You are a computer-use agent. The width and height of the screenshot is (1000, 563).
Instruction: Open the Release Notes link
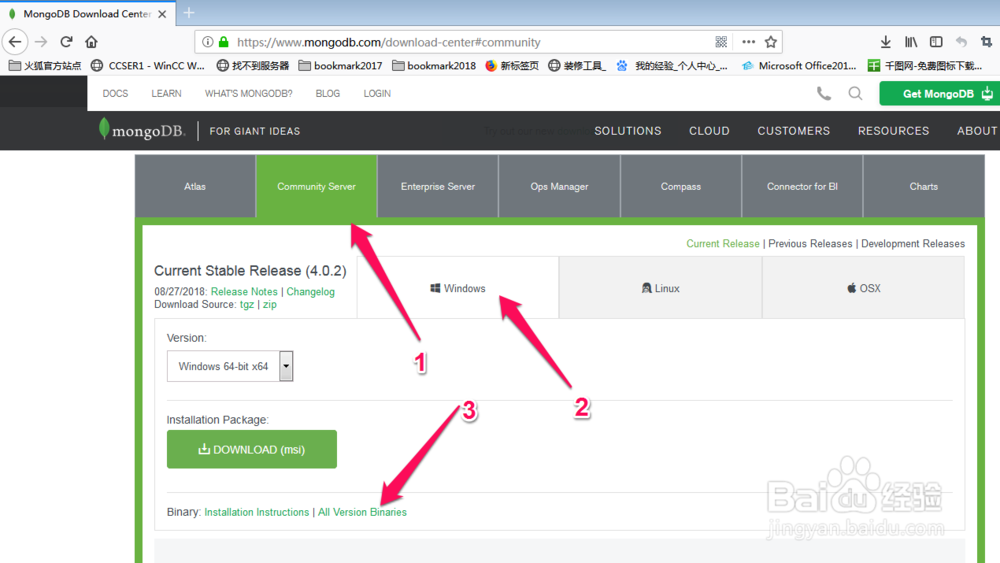click(244, 291)
